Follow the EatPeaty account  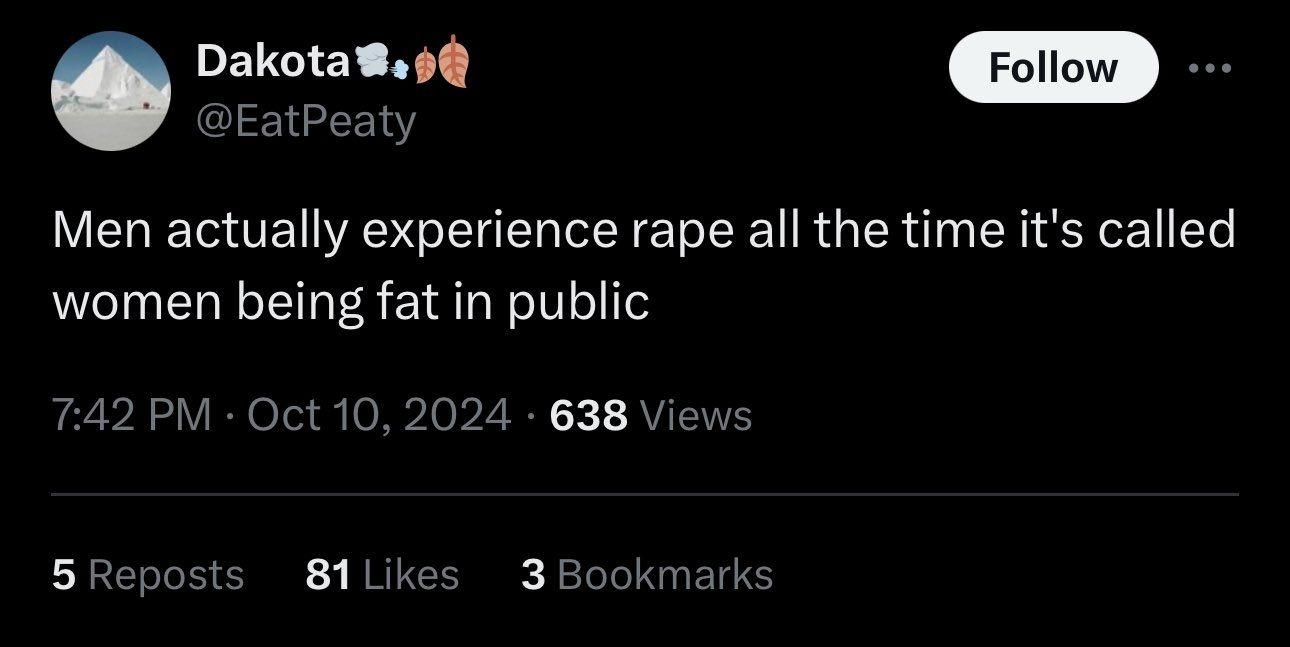[x=1053, y=67]
